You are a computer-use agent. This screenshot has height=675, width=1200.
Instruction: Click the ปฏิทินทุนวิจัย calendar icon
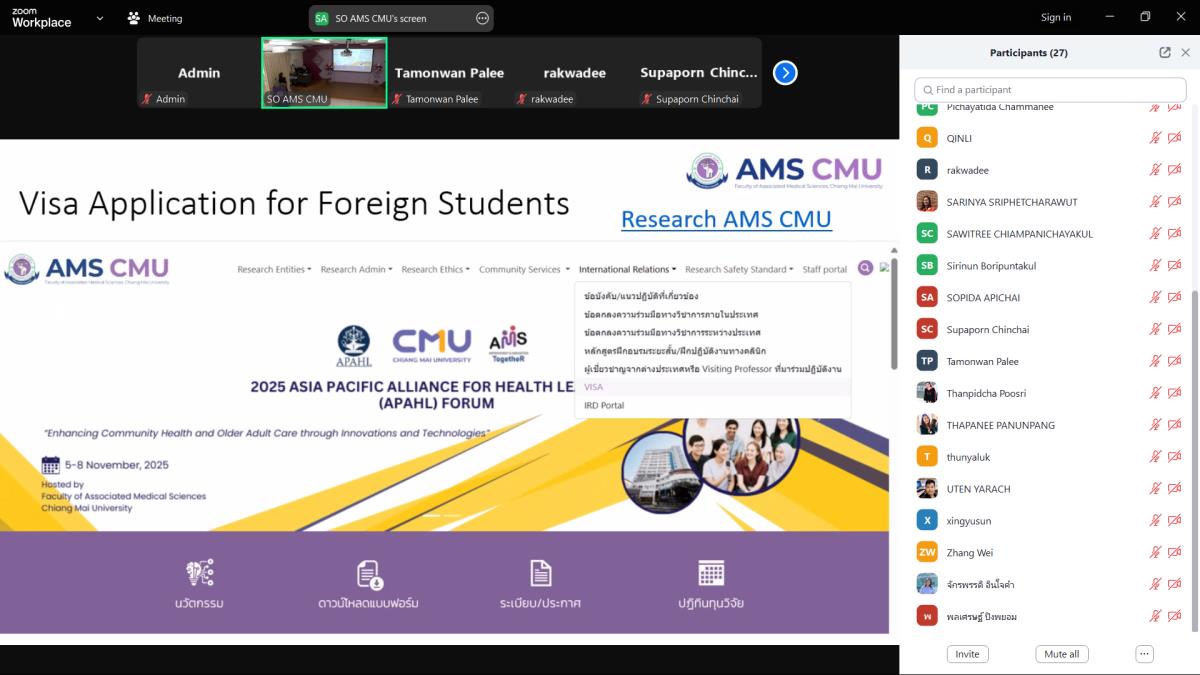click(x=711, y=573)
